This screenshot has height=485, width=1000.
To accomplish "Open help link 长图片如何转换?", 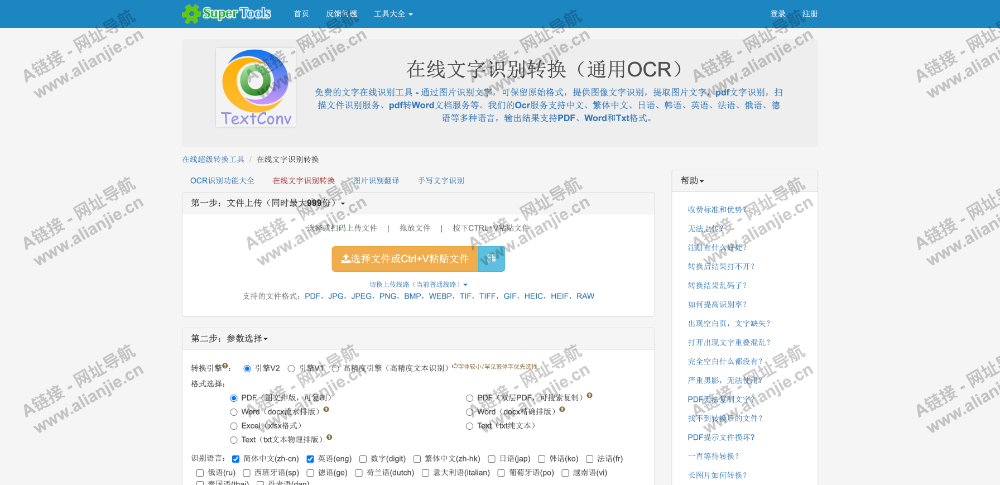I will [717, 475].
